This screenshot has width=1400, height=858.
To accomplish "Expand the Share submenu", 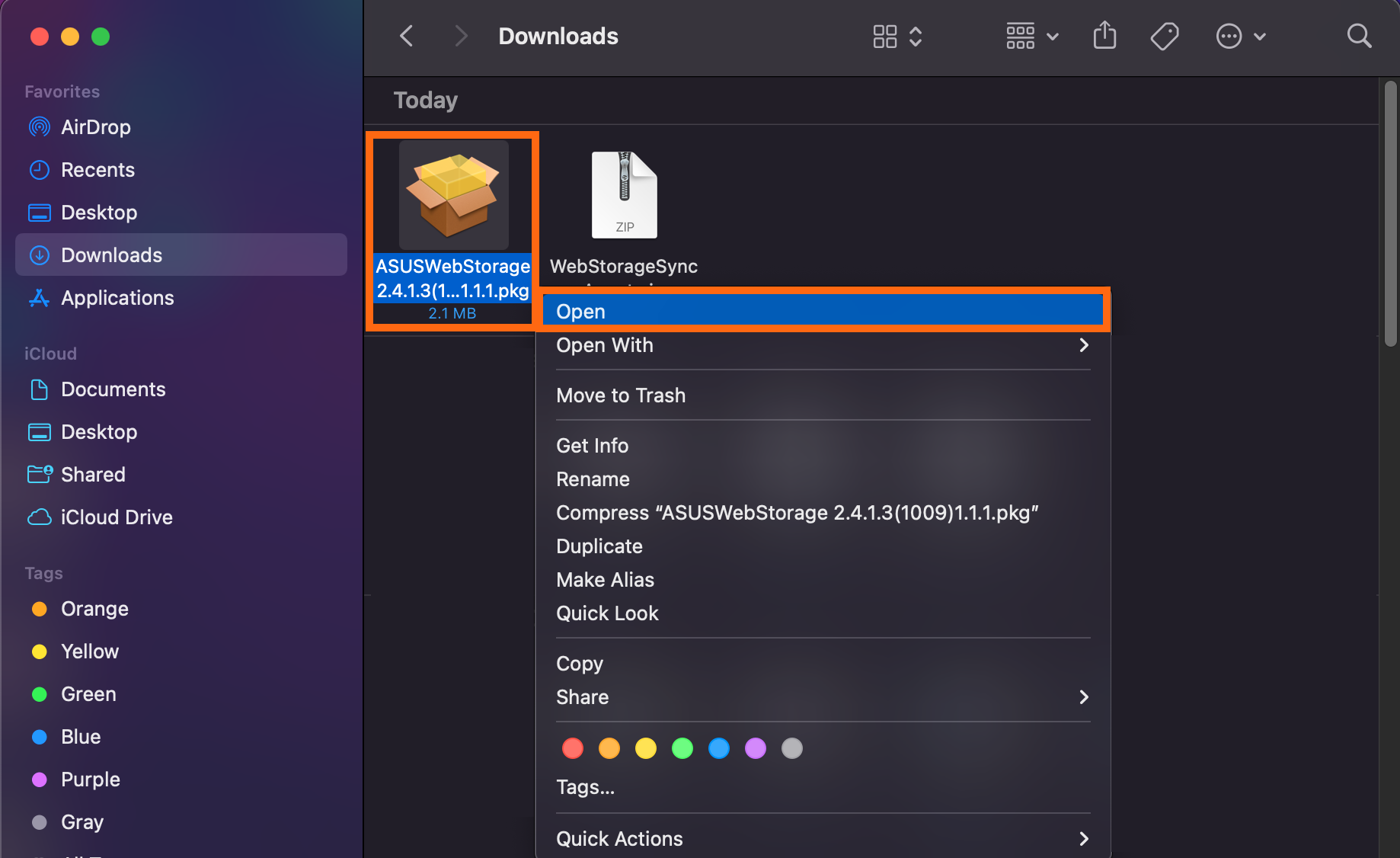I will 823,697.
